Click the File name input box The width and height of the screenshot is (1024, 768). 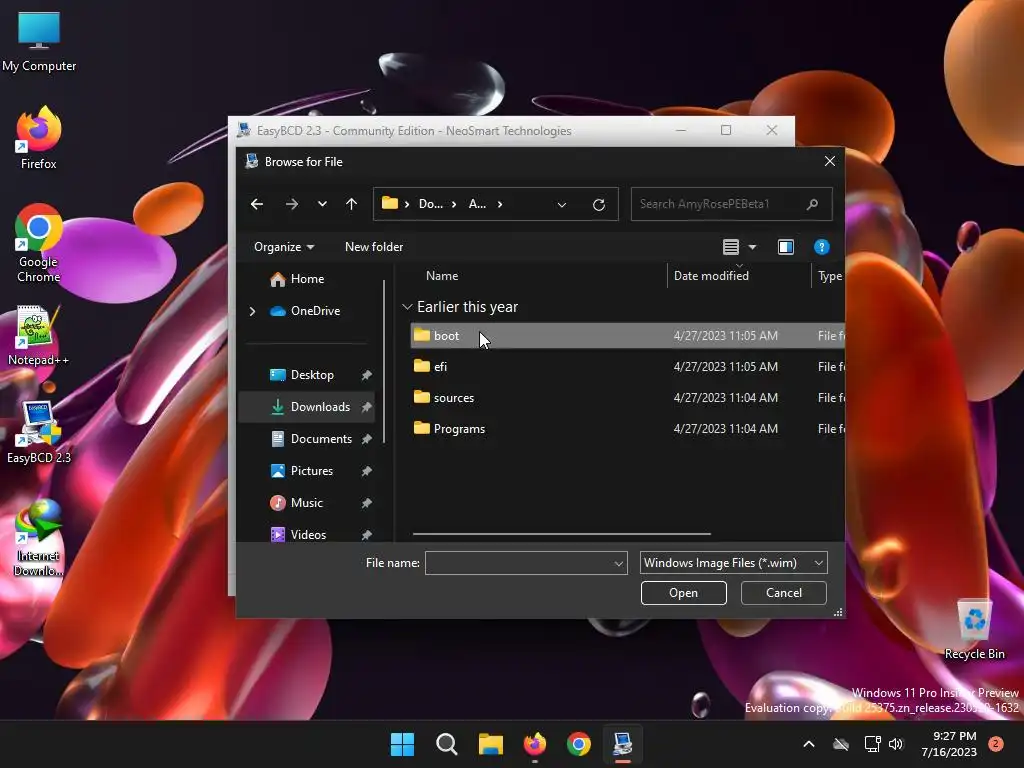point(519,563)
